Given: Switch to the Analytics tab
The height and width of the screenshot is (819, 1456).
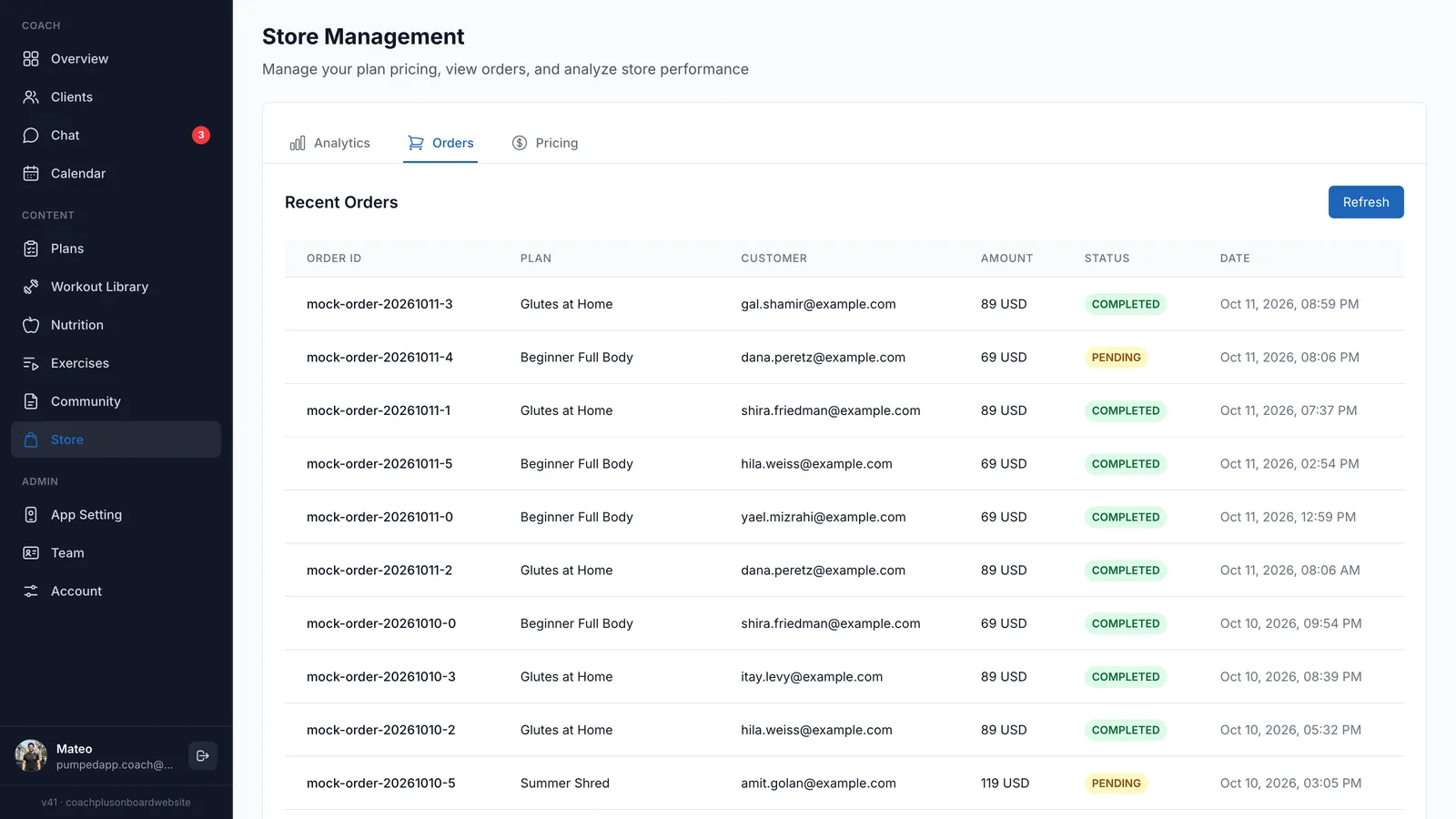Looking at the screenshot, I should coord(329,144).
